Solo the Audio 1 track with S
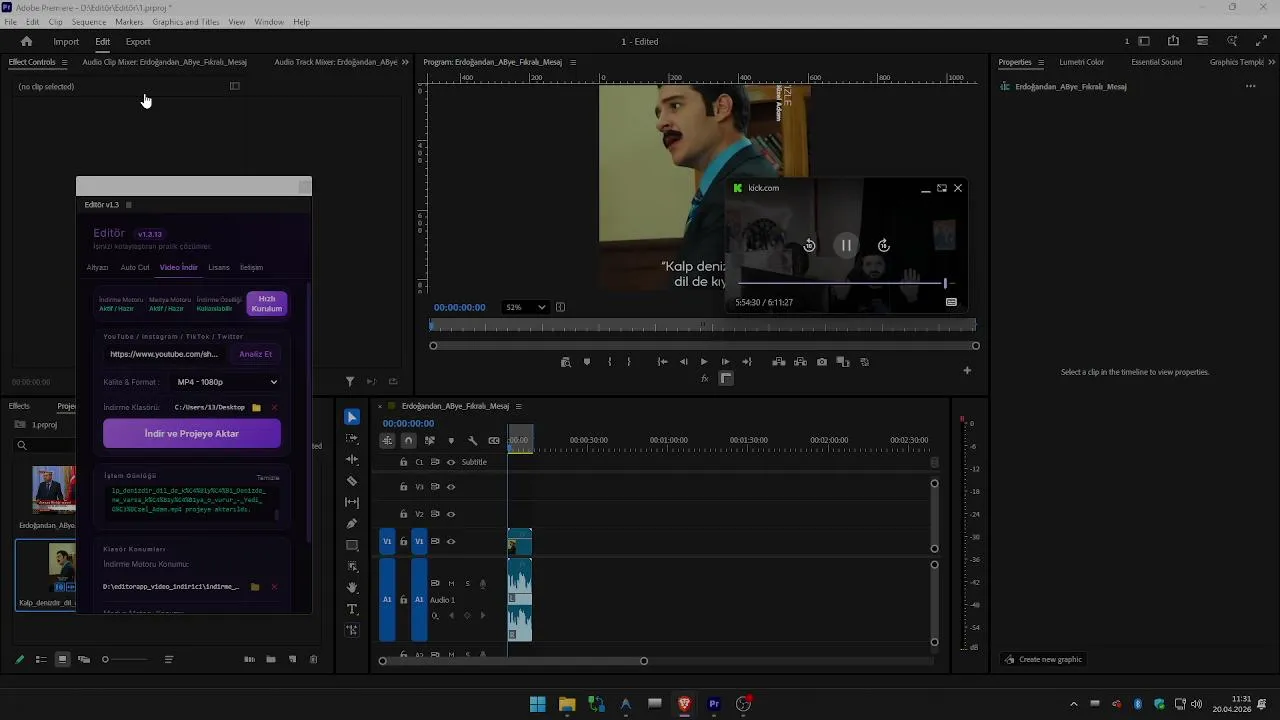This screenshot has width=1280, height=720. coord(467,583)
